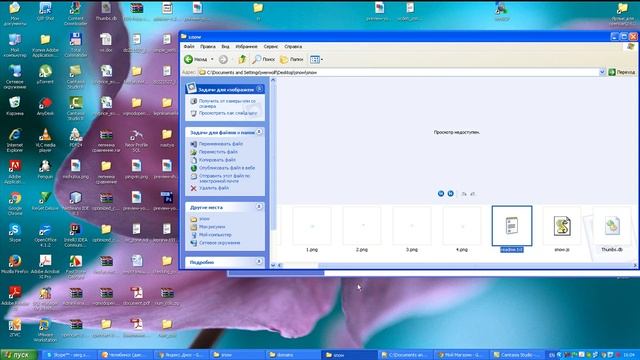
Task: Get pictures from camera or scanner link
Action: (227, 103)
